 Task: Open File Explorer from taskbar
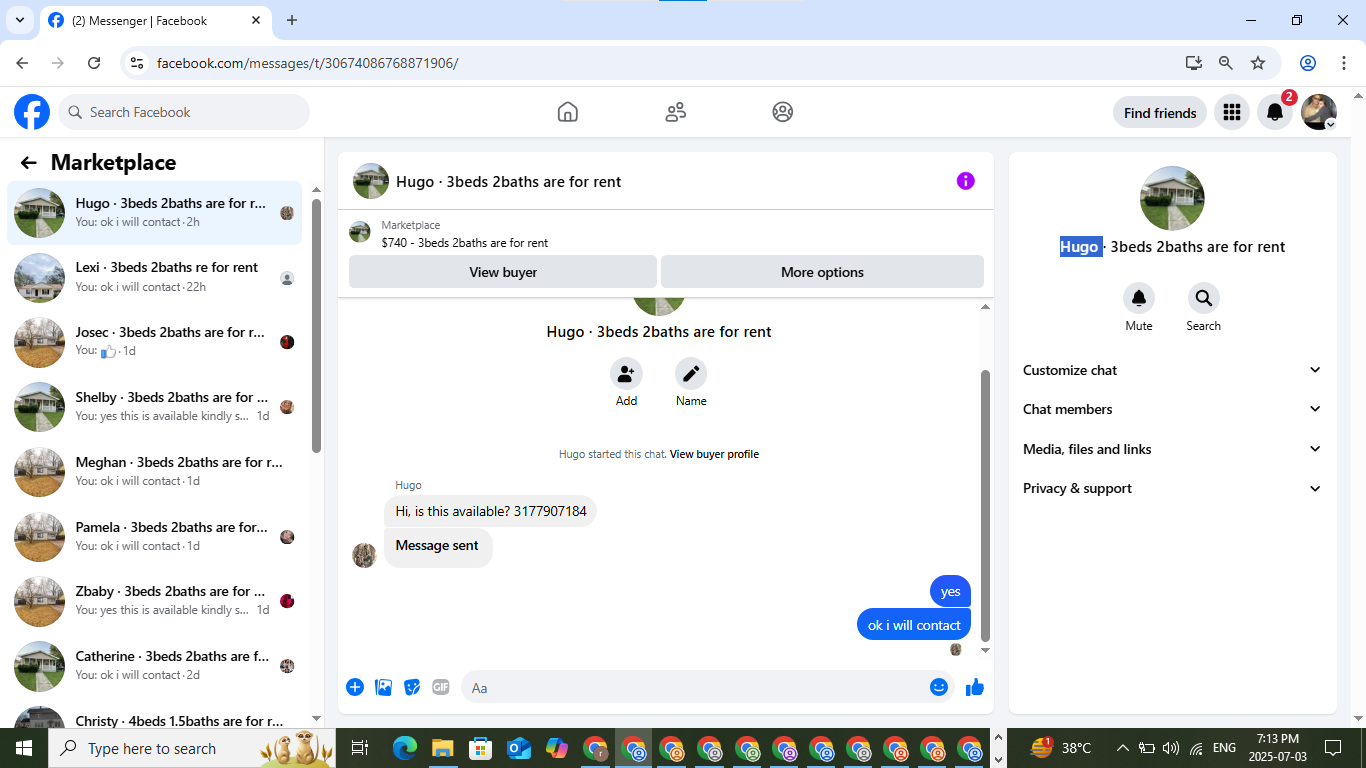[x=442, y=748]
